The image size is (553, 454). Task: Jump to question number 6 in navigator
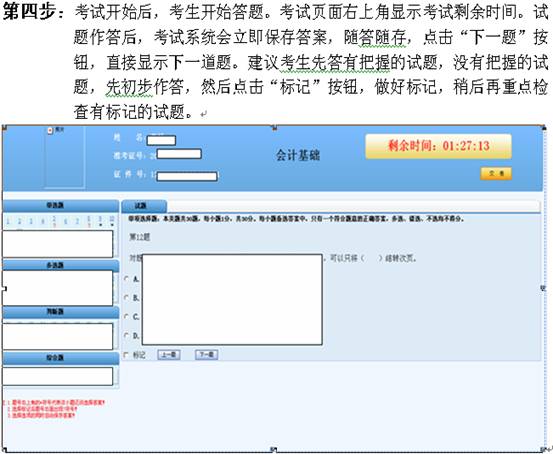pos(65,222)
